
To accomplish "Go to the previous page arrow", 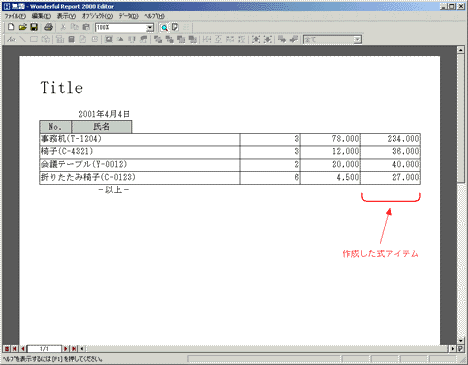I will point(23,349).
